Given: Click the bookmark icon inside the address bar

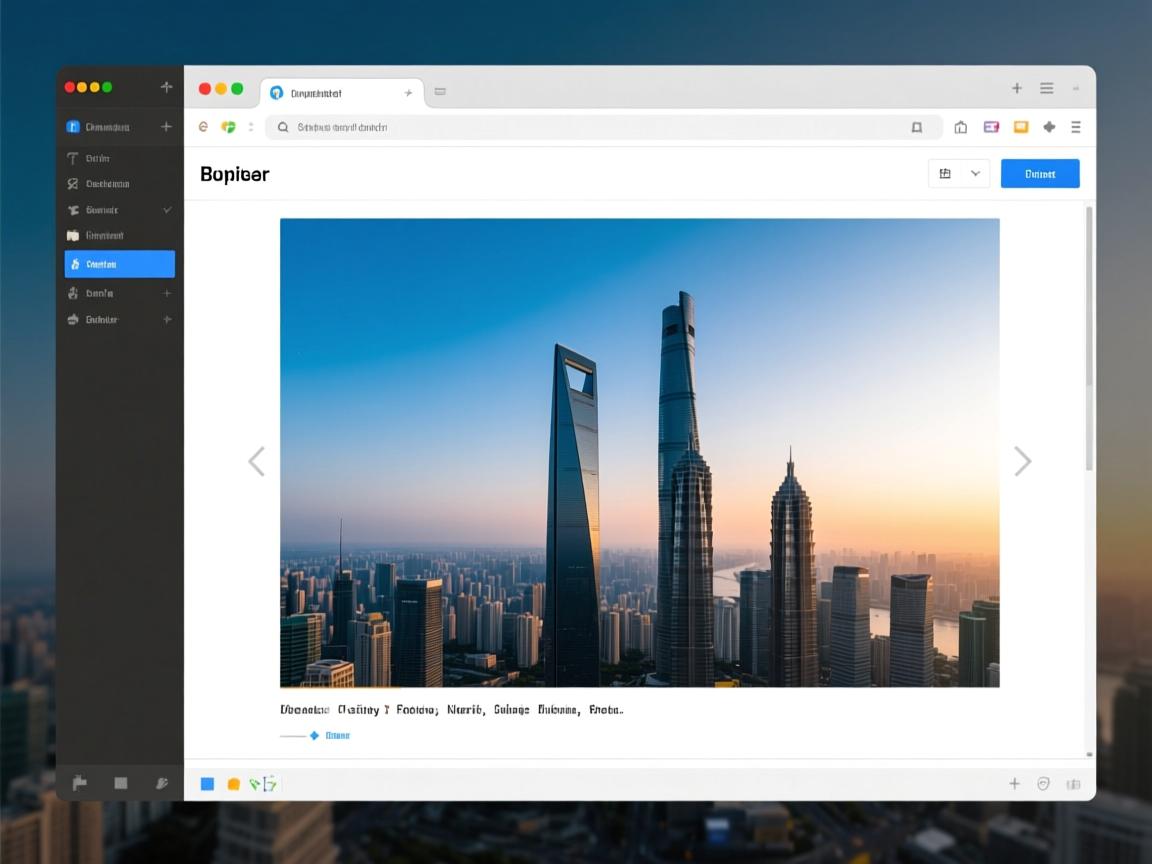Looking at the screenshot, I should [x=916, y=127].
